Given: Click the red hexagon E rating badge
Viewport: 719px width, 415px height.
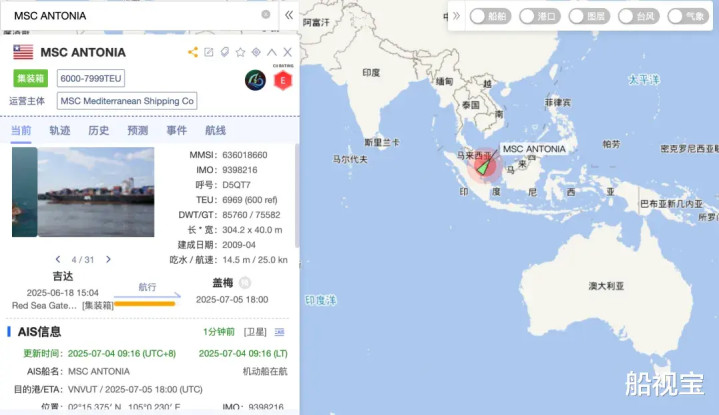Looking at the screenshot, I should click(x=283, y=81).
